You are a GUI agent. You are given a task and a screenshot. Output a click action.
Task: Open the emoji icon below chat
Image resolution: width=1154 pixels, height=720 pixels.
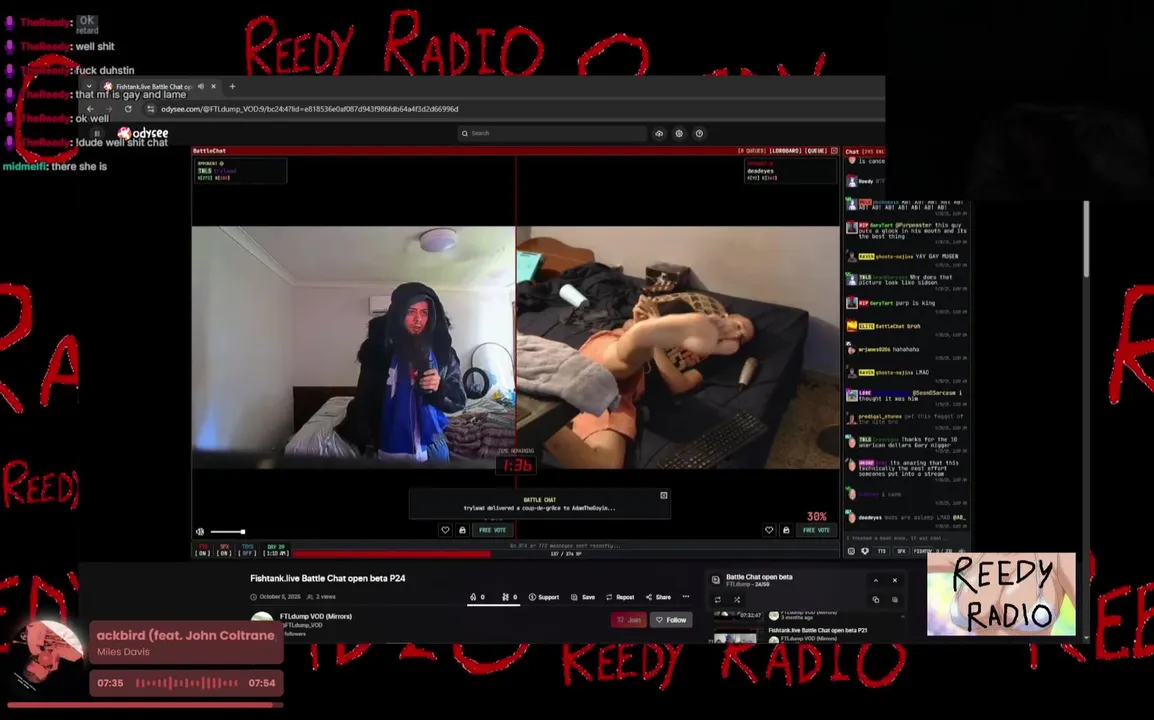click(852, 551)
